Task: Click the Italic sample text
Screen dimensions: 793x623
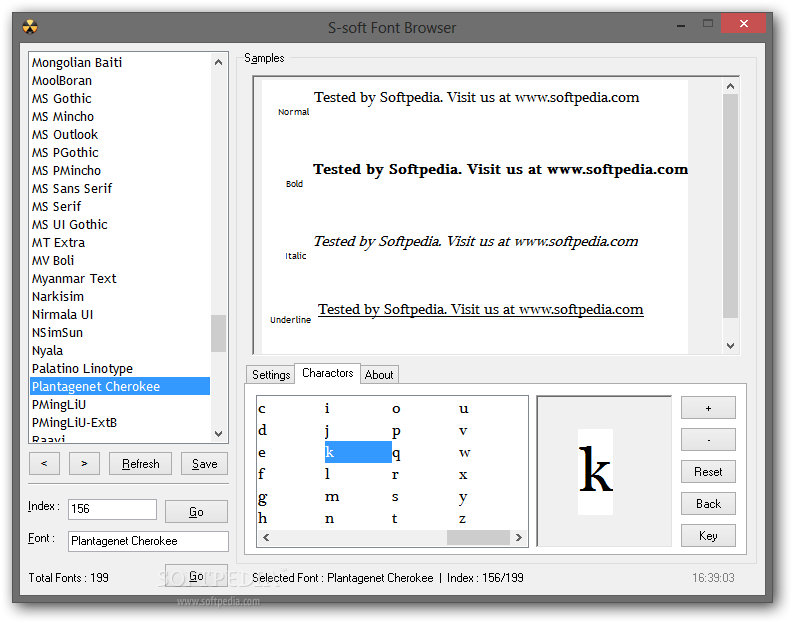Action: pos(475,242)
